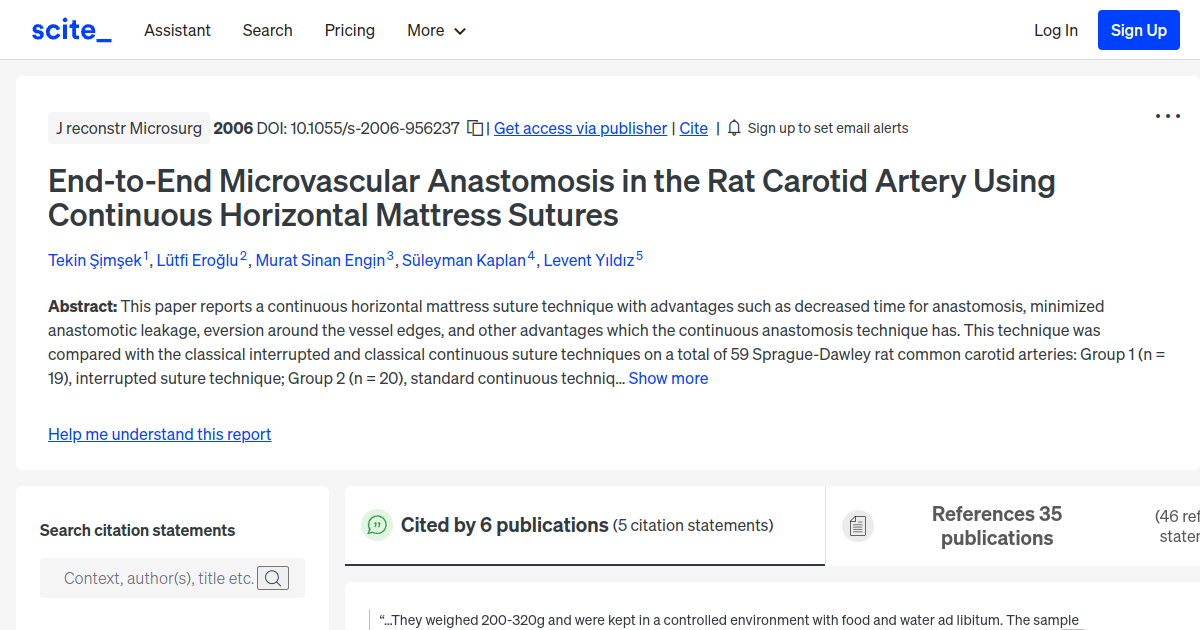
Task: Click the blue Sign Up button
Action: tap(1138, 29)
